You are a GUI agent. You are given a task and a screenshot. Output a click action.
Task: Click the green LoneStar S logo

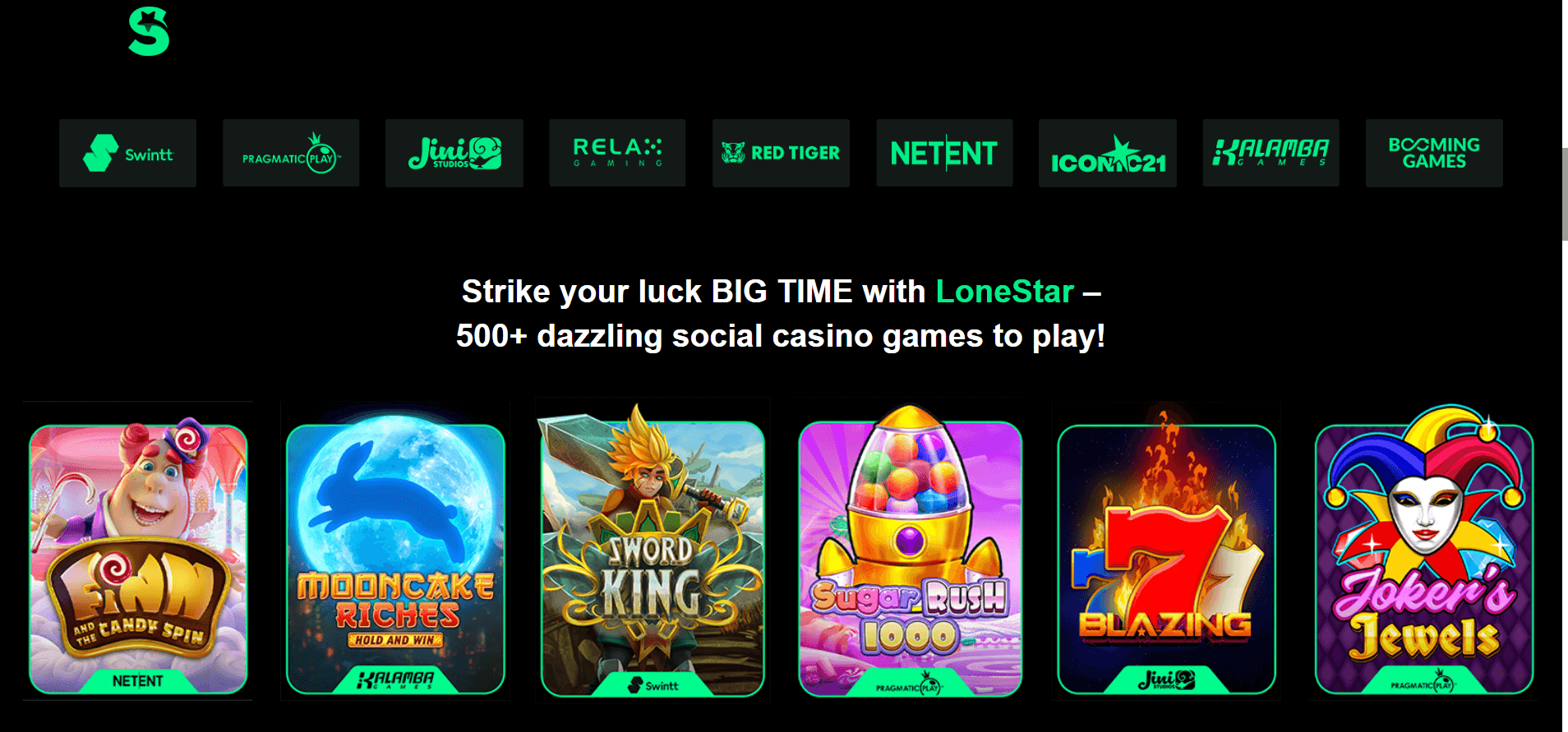pyautogui.click(x=149, y=32)
